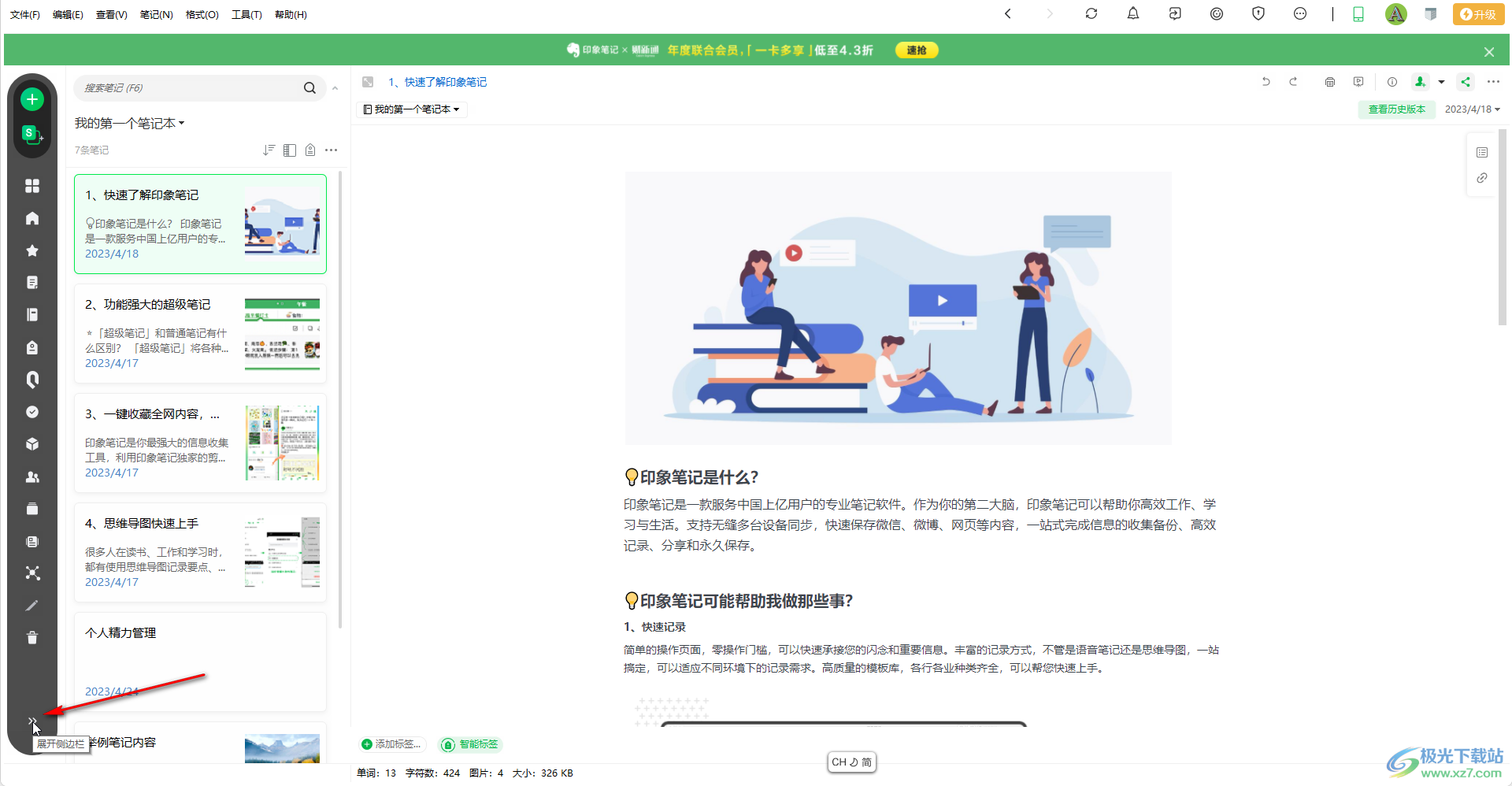This screenshot has width=1512, height=786.
Task: Change notebook via 我的第一个笔记本 dropdown above note
Action: point(412,109)
